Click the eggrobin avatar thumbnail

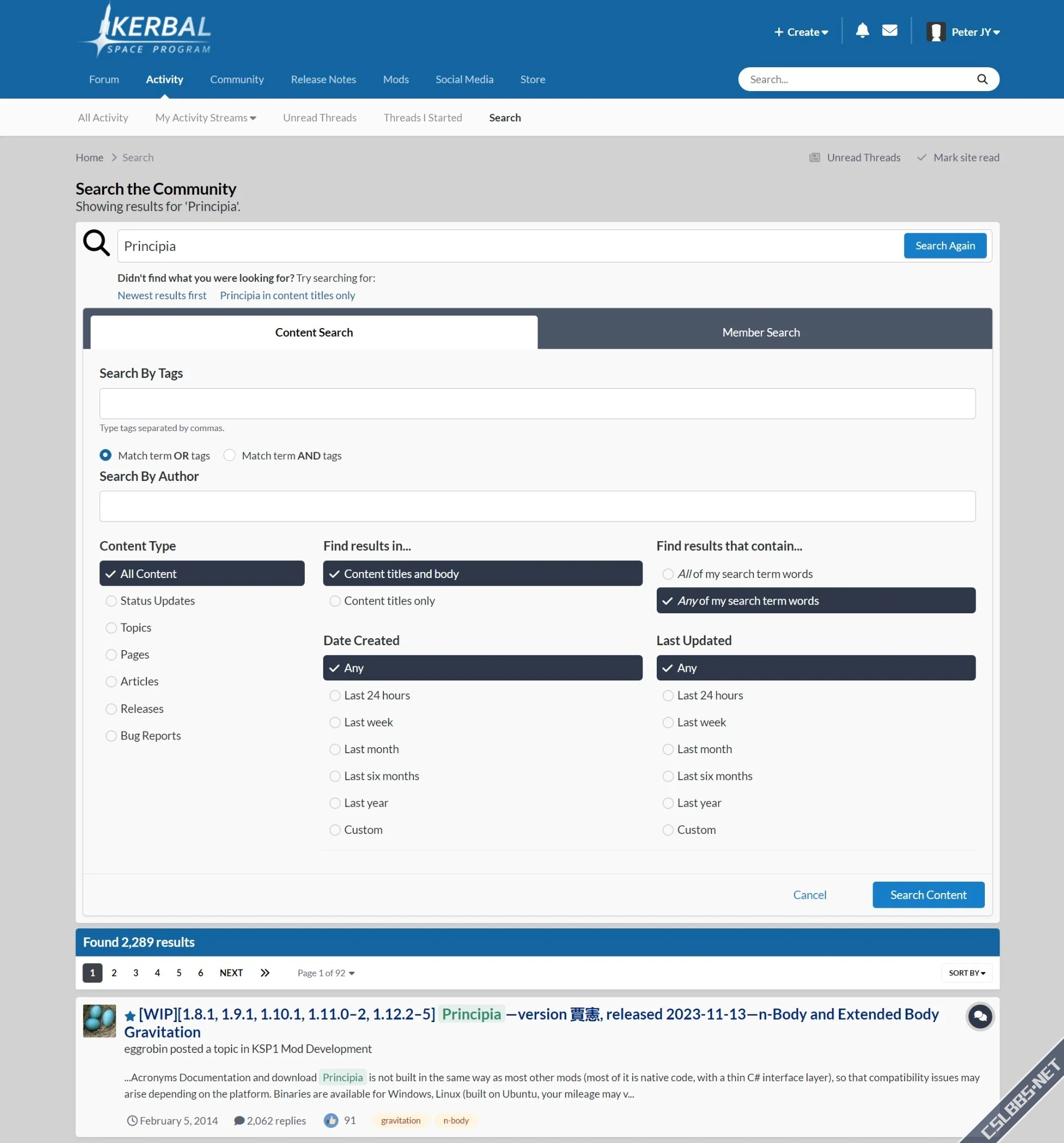click(x=99, y=1020)
